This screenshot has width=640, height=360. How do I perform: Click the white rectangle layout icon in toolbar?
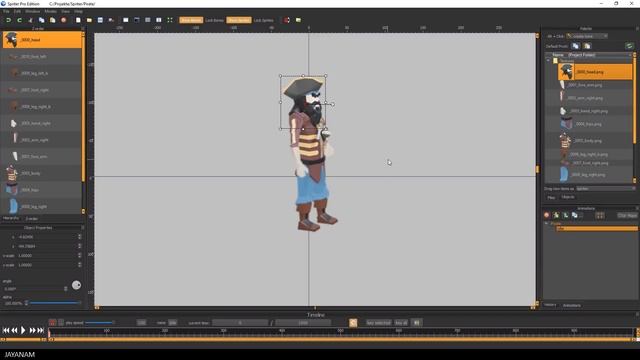tap(126, 20)
